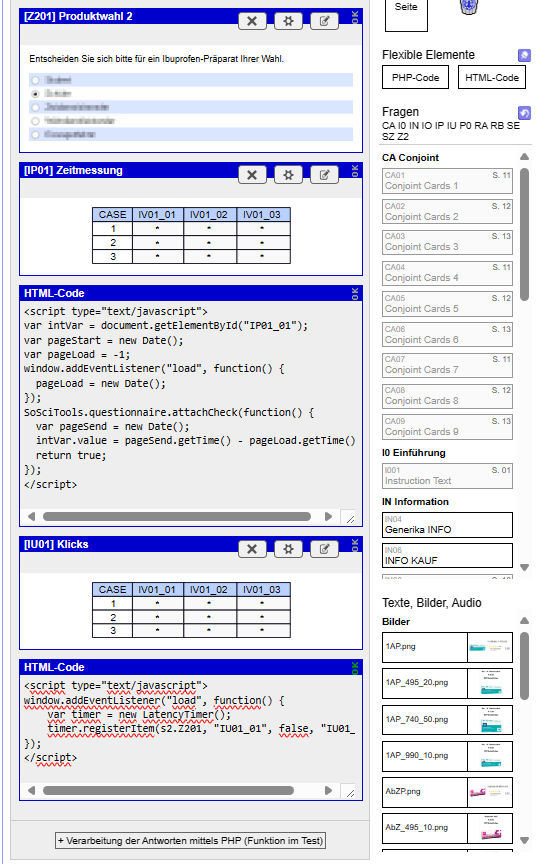
Task: Expand Verarbeitung der Antworten mittels PHP
Action: (191, 841)
